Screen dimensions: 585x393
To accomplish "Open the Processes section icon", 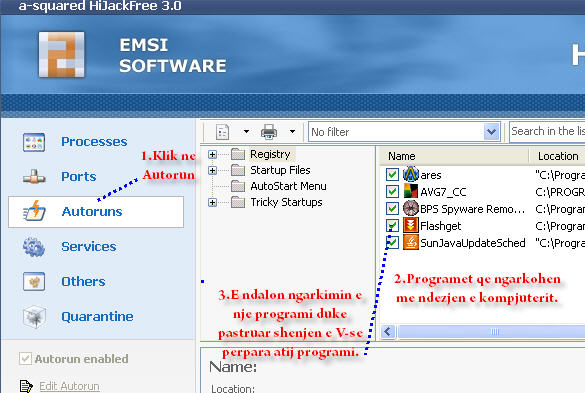I will 34,142.
